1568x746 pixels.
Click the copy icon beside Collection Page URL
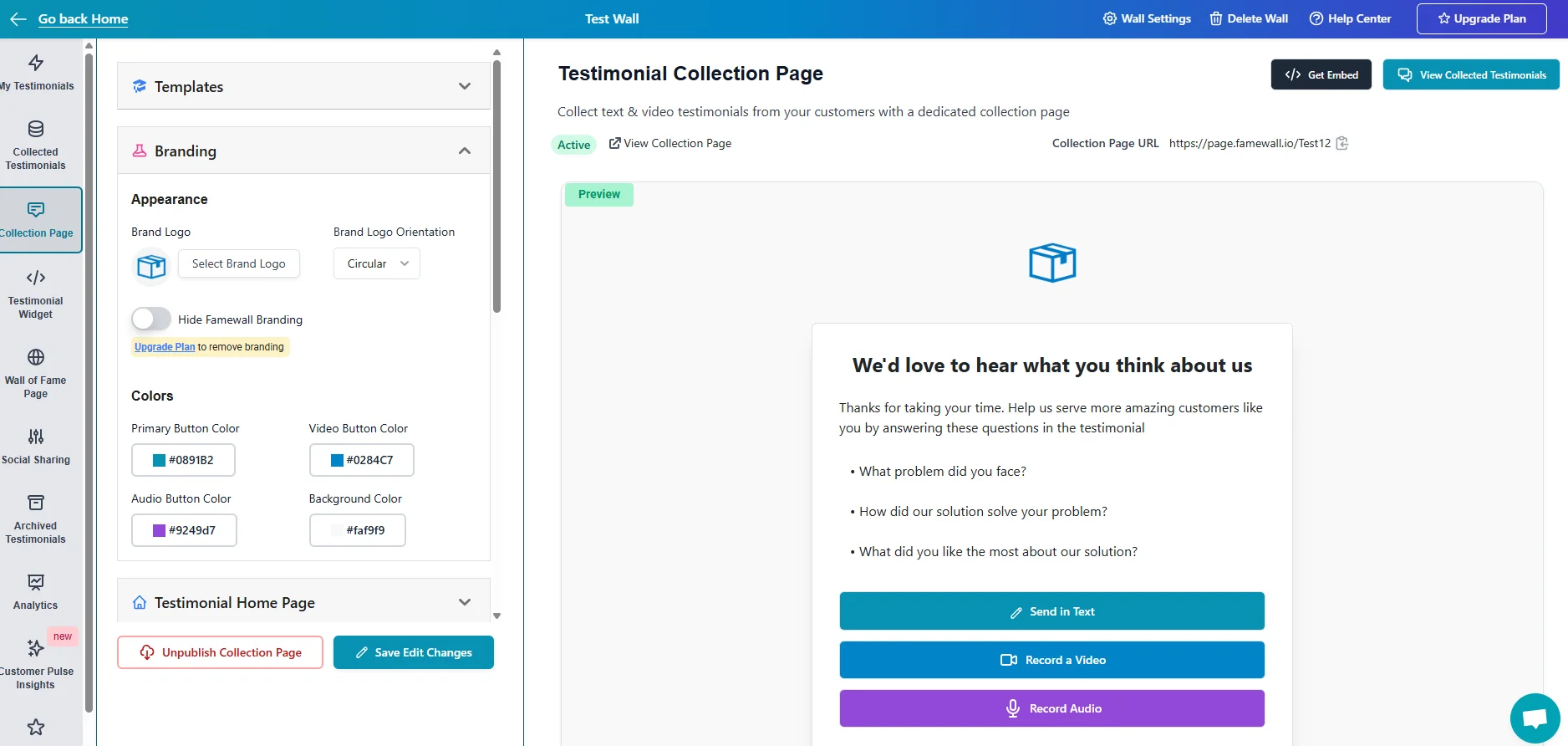pos(1342,143)
